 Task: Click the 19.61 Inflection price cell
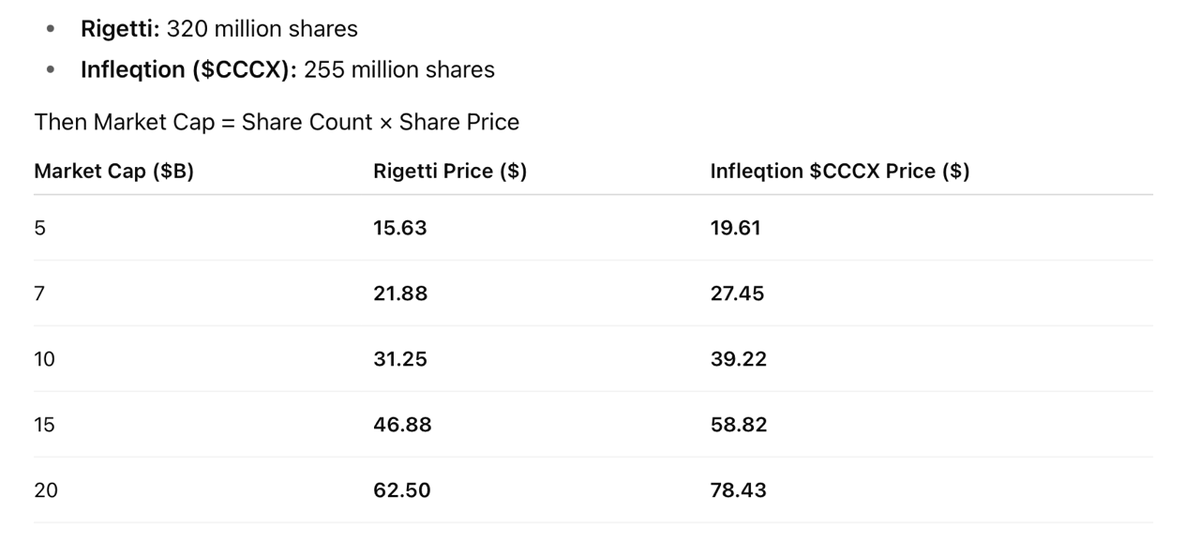(735, 228)
